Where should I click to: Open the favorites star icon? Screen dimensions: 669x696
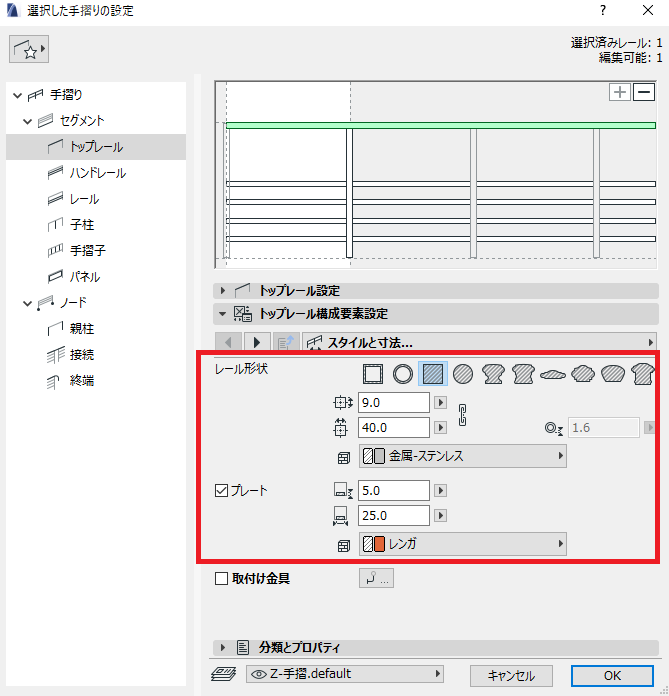[29, 49]
